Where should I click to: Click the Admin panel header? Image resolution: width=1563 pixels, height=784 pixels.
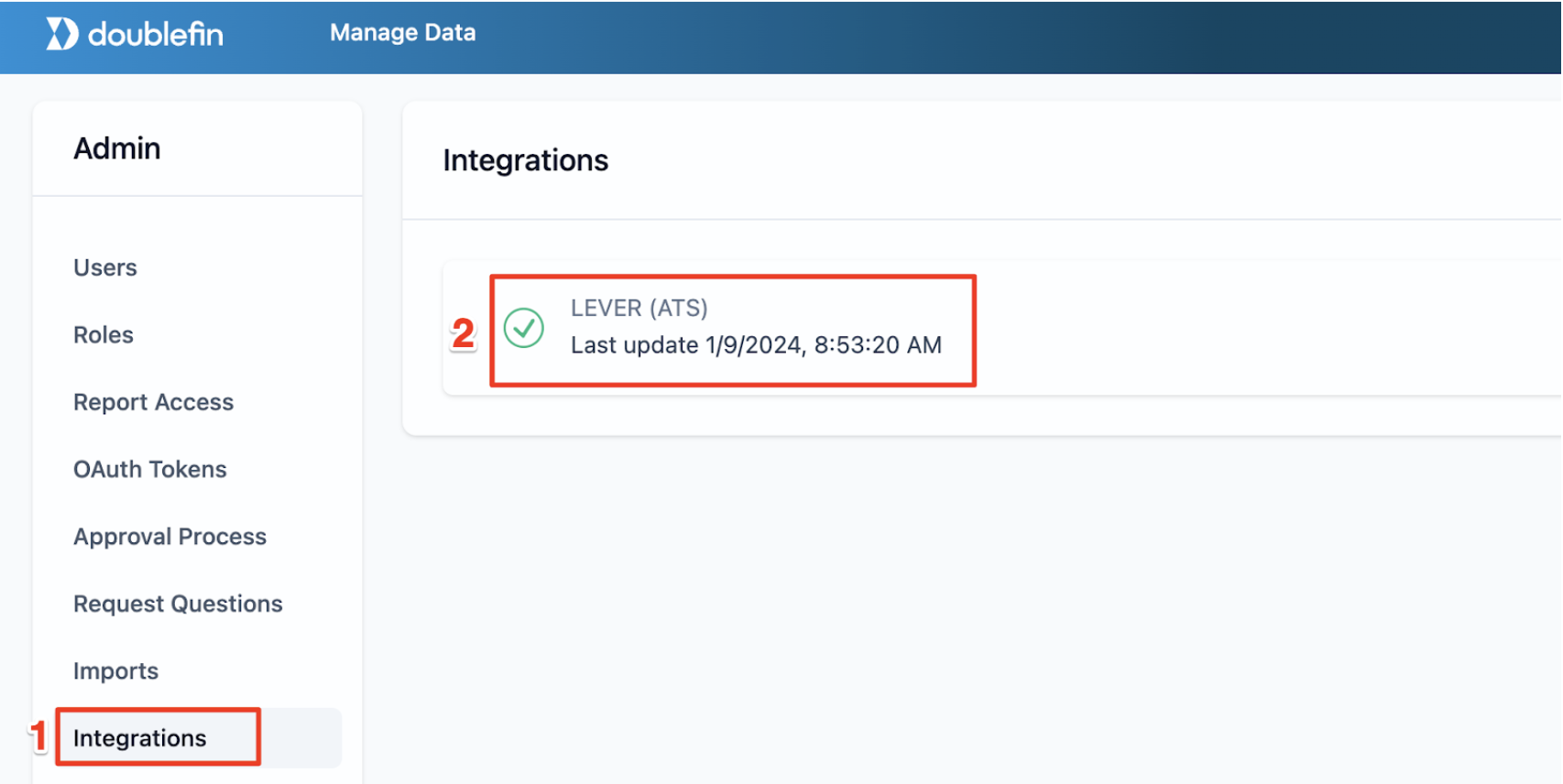click(117, 148)
